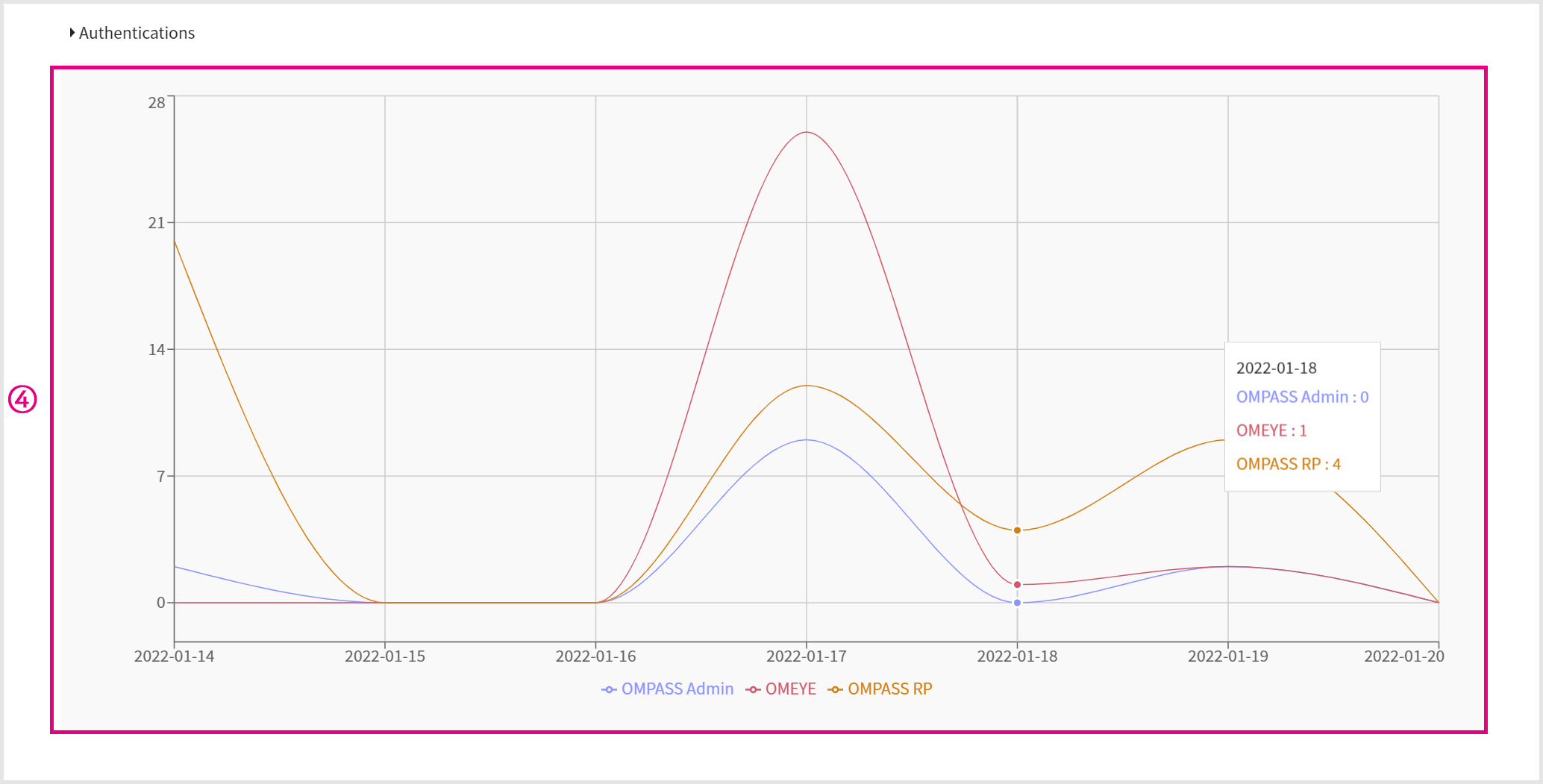Toggle the OMPASS RP series legend label
This screenshot has width=1543, height=784.
(x=889, y=689)
